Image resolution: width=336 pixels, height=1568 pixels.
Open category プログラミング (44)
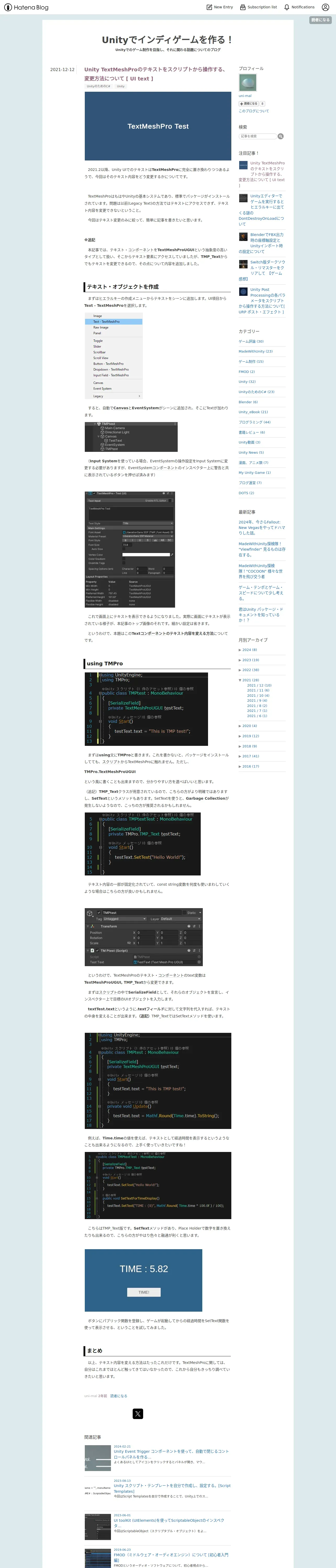[255, 422]
